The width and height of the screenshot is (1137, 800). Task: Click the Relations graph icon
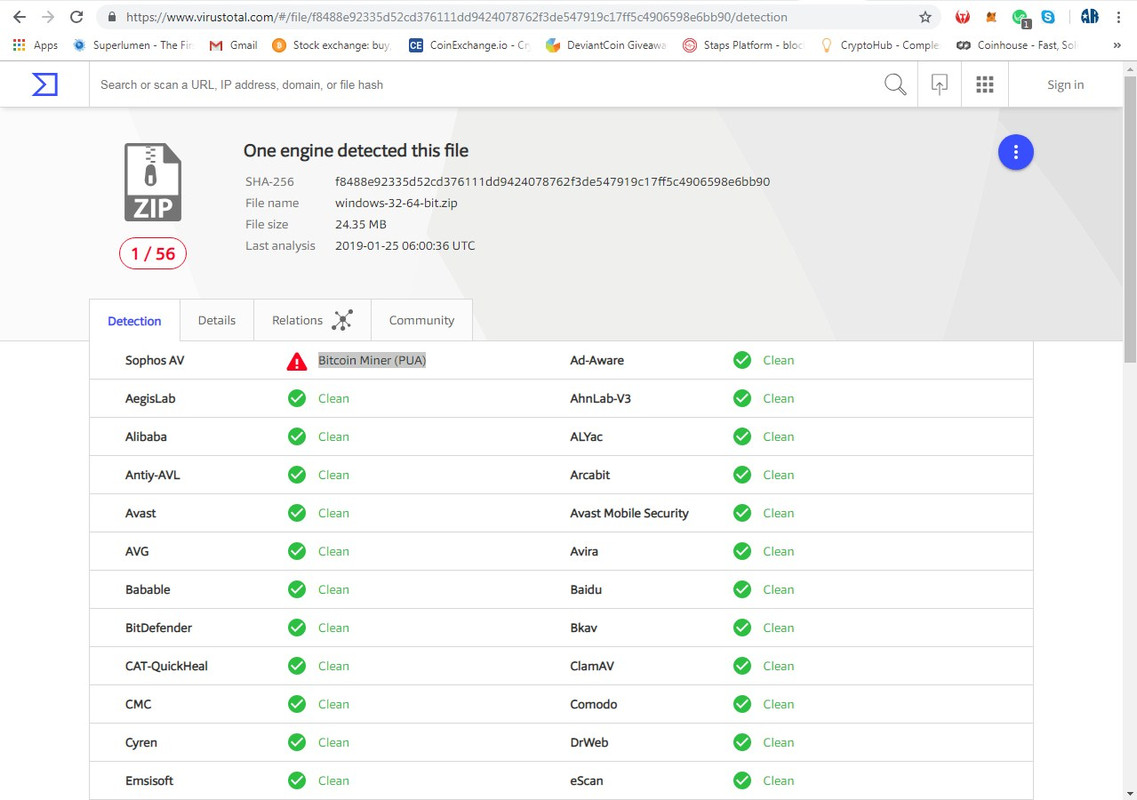pos(342,320)
